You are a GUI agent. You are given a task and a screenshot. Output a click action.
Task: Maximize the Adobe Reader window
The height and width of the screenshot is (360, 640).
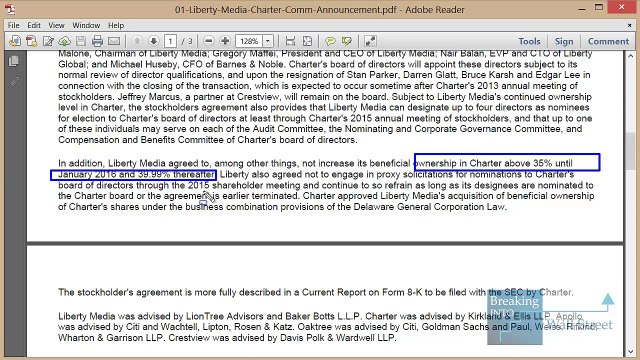(599, 7)
